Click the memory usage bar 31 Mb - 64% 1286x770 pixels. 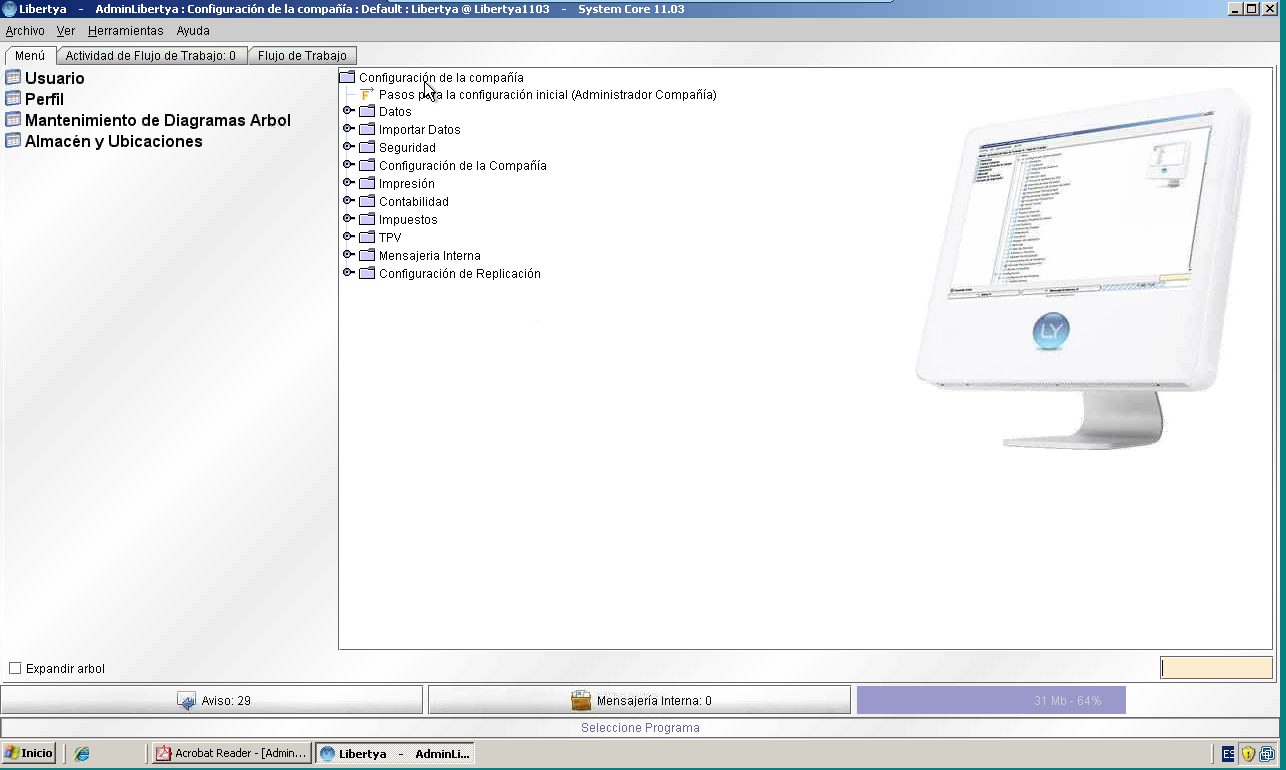coord(991,700)
